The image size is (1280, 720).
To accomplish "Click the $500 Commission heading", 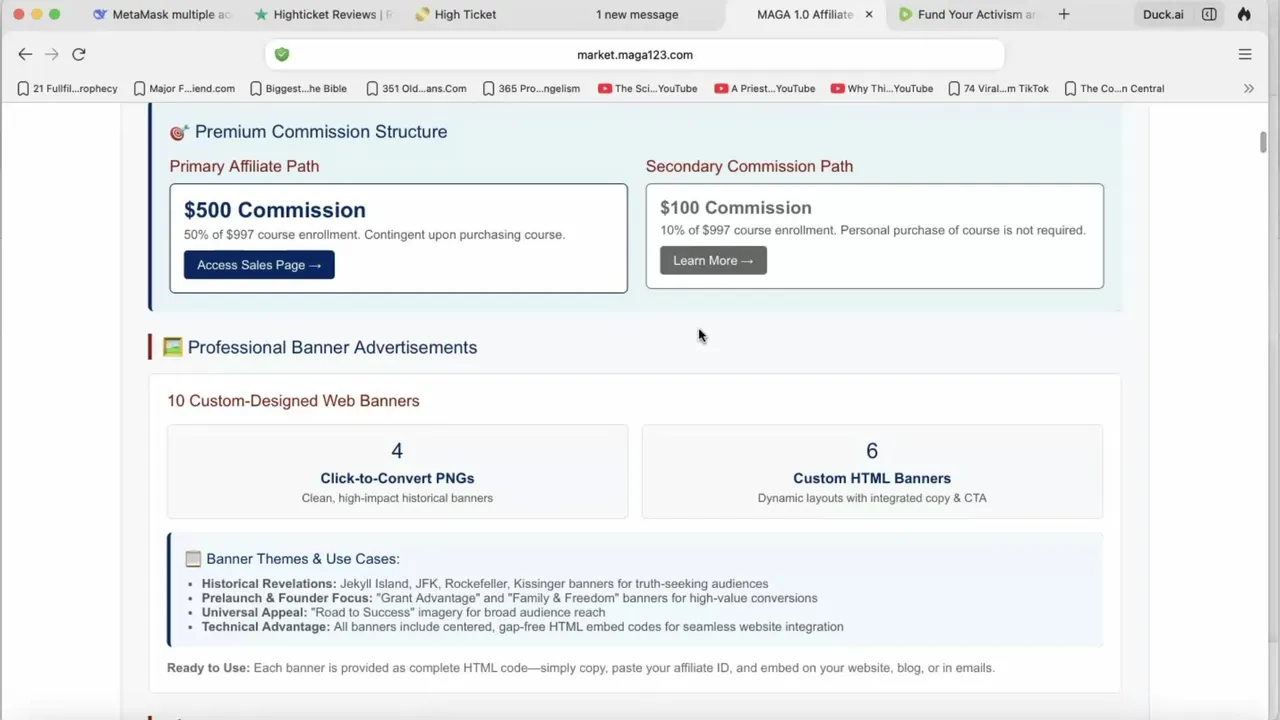I will 275,210.
